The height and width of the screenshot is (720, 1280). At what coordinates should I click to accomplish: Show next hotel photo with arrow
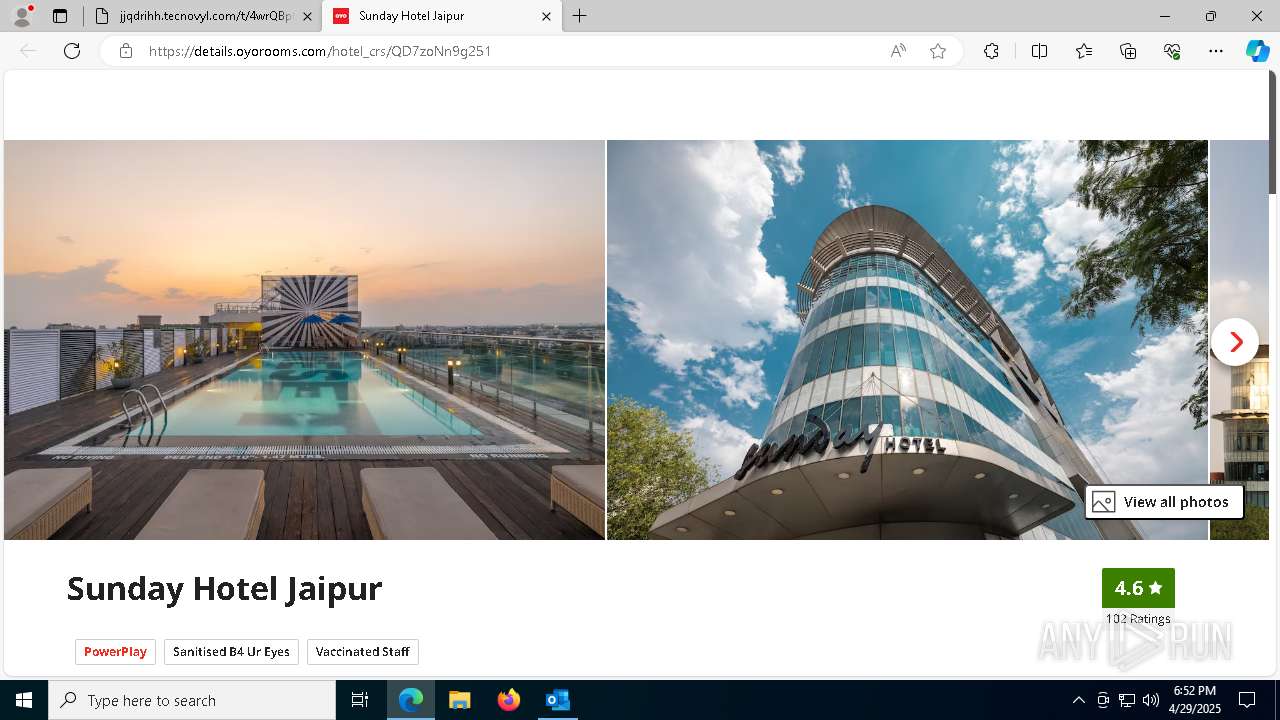1235,342
